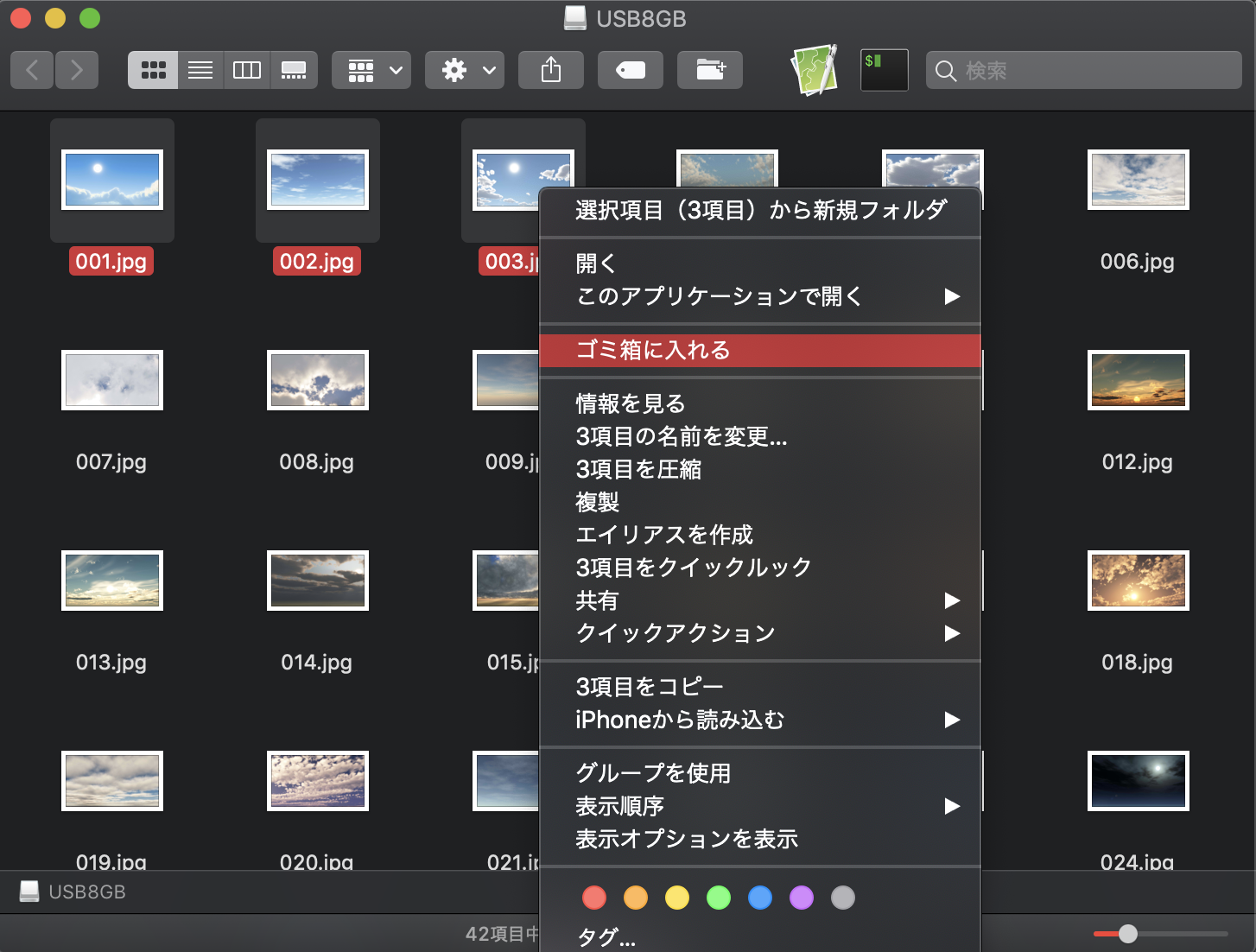This screenshot has width=1256, height=952.
Task: Click the New Folder toolbar icon
Action: pos(710,70)
